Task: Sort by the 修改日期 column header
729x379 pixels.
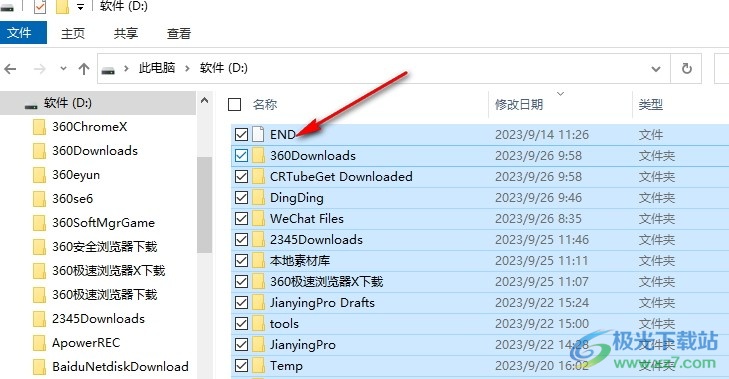Action: 519,105
